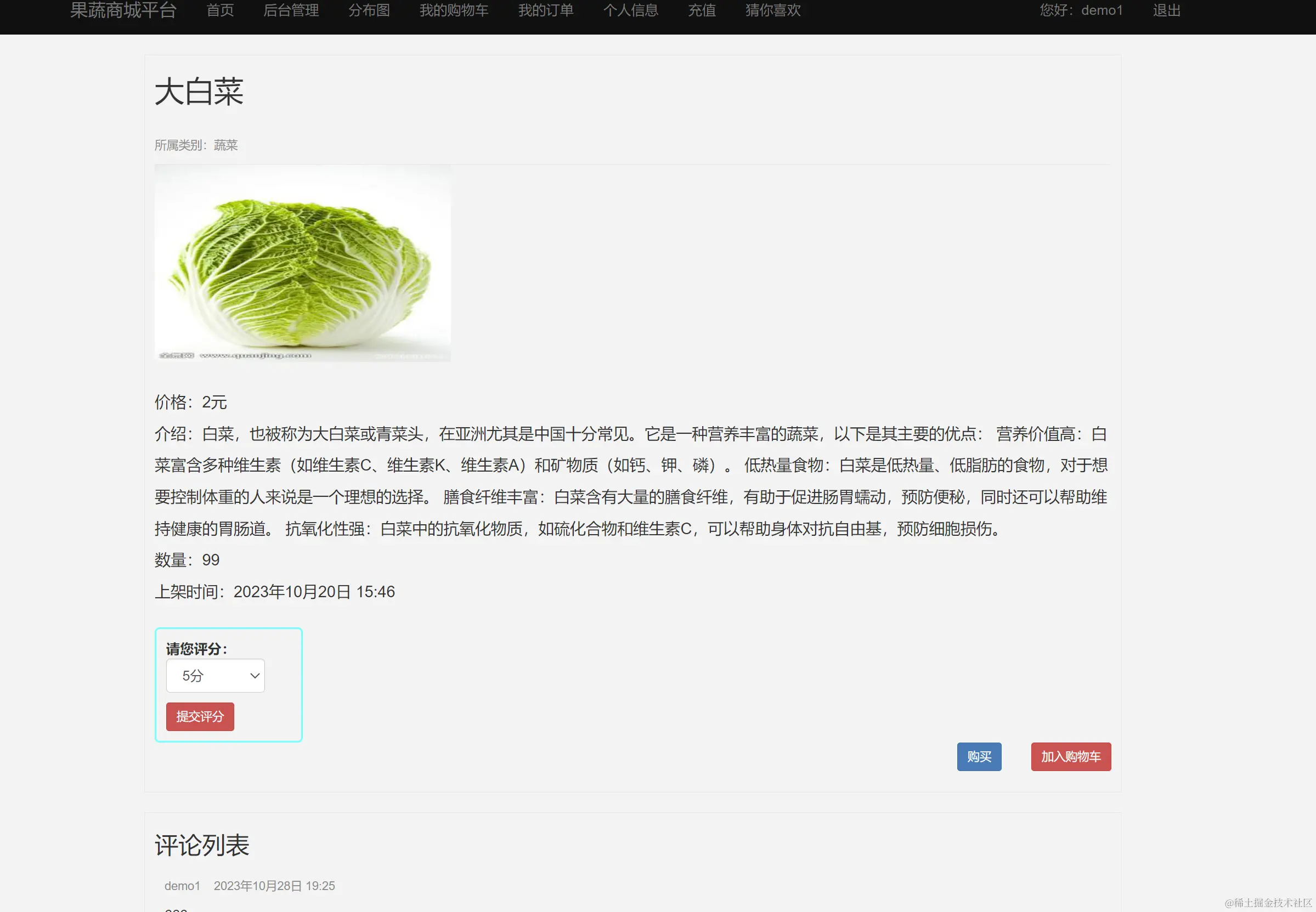Click the 提交评分 button
Image resolution: width=1316 pixels, height=912 pixels.
tap(200, 717)
